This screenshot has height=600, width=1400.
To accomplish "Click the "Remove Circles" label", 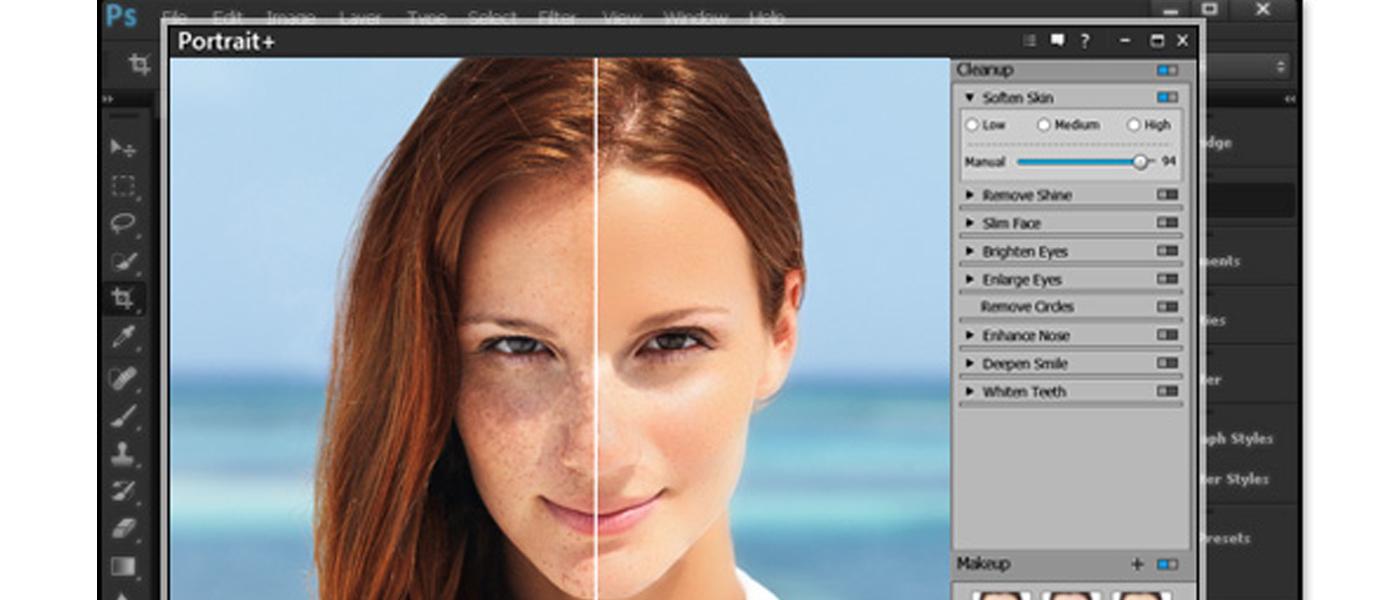I will [1027, 307].
